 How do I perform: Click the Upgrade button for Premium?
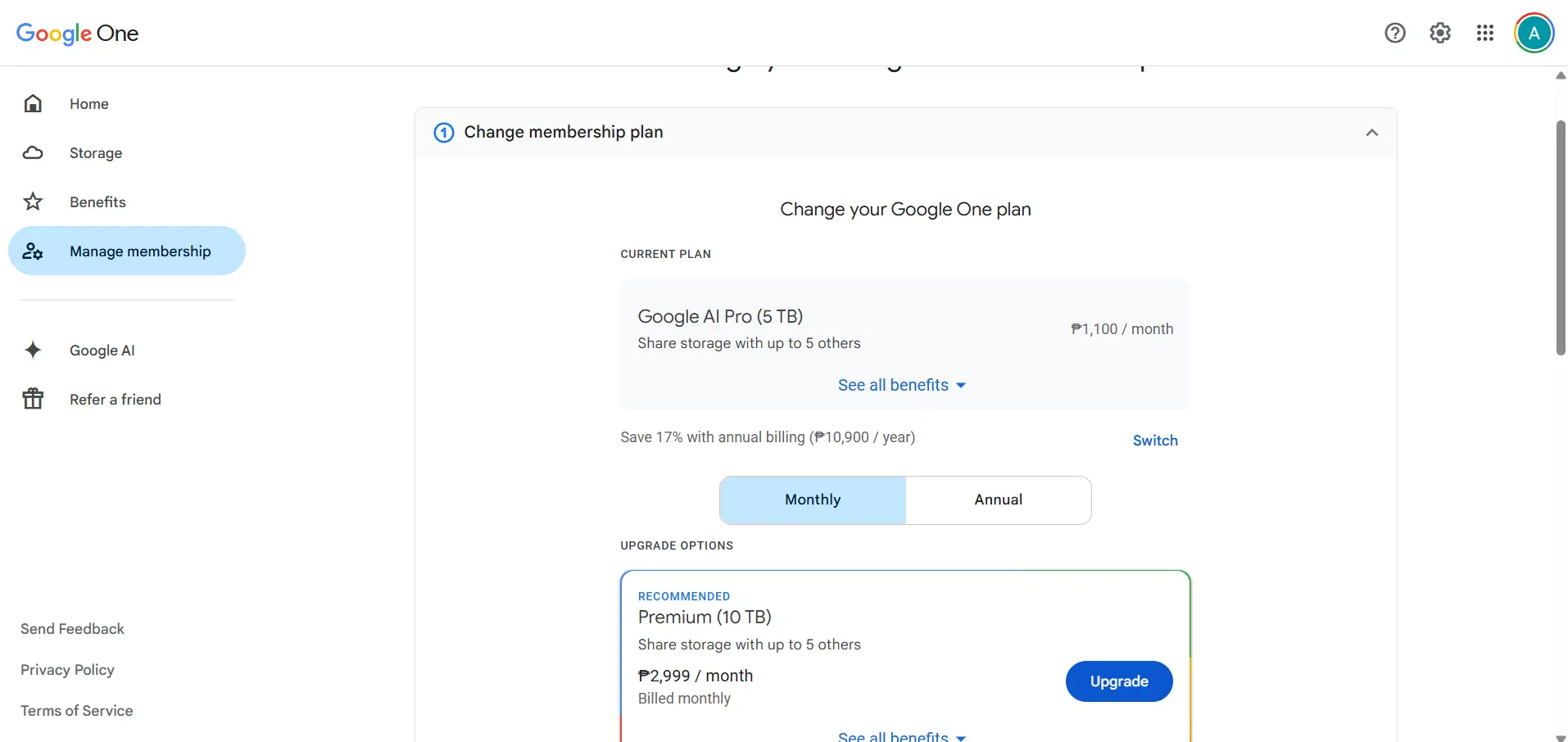[1119, 681]
